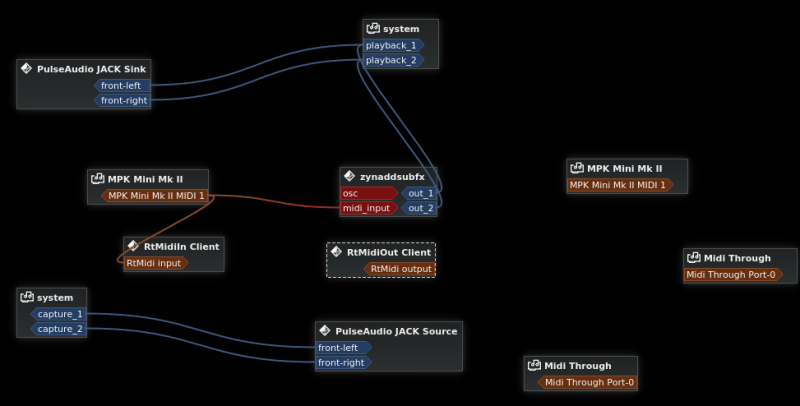The image size is (800, 406).
Task: Select the front-left port of PulseAudio JACK Sink
Action: 122,86
